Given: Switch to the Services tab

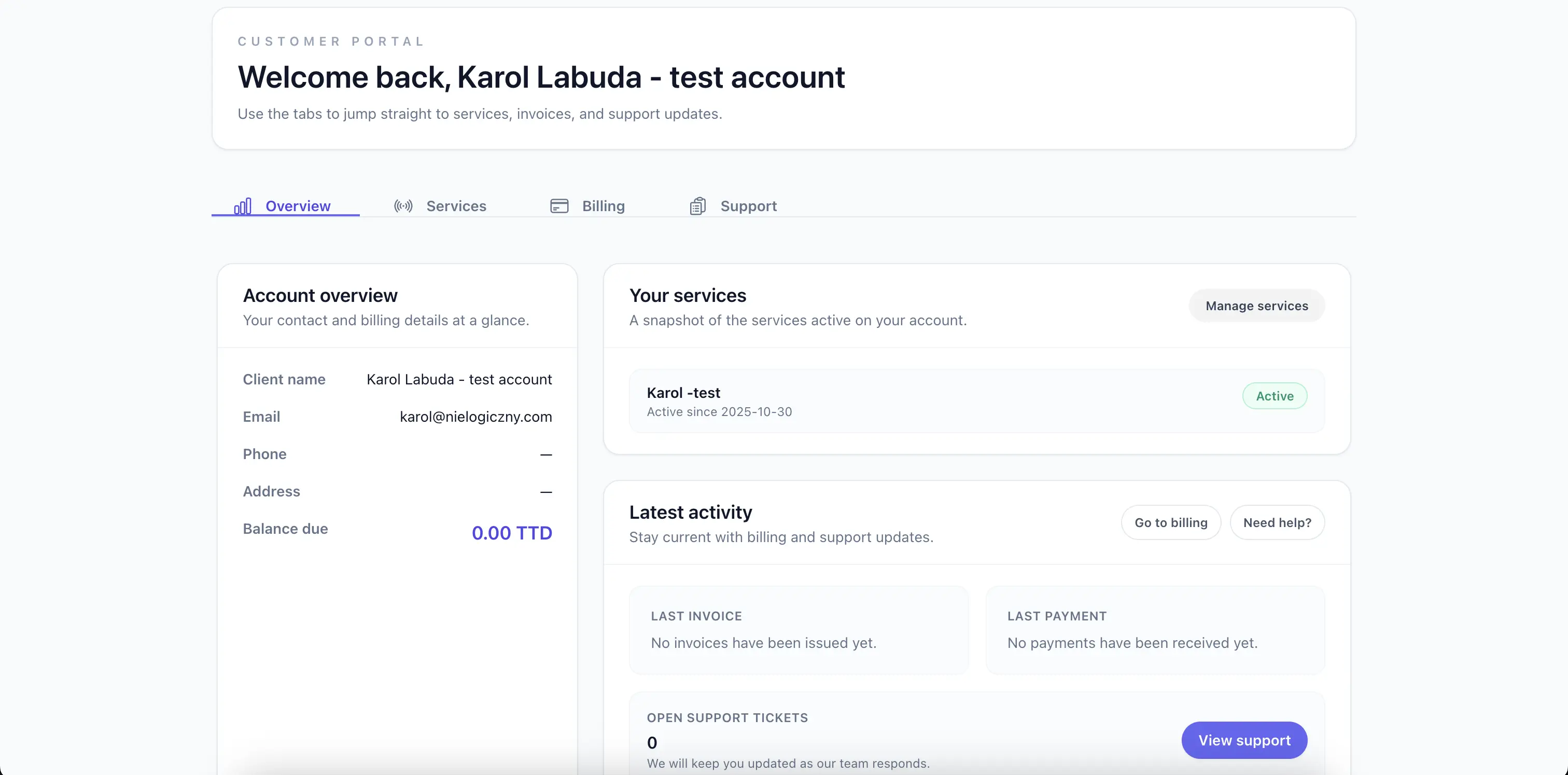Looking at the screenshot, I should point(456,206).
